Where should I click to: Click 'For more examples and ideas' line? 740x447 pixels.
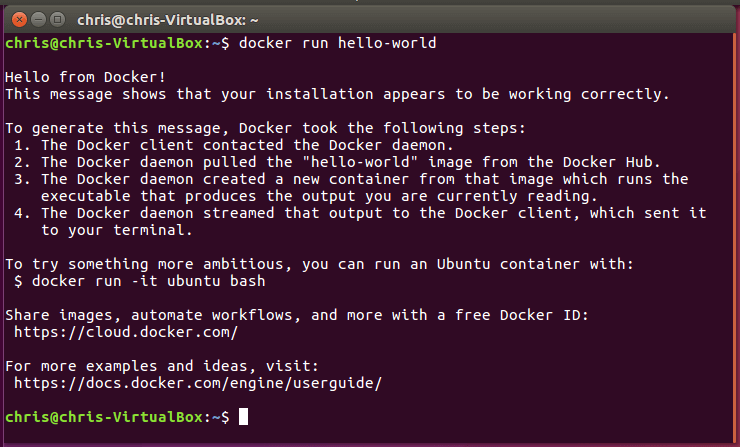pos(162,366)
